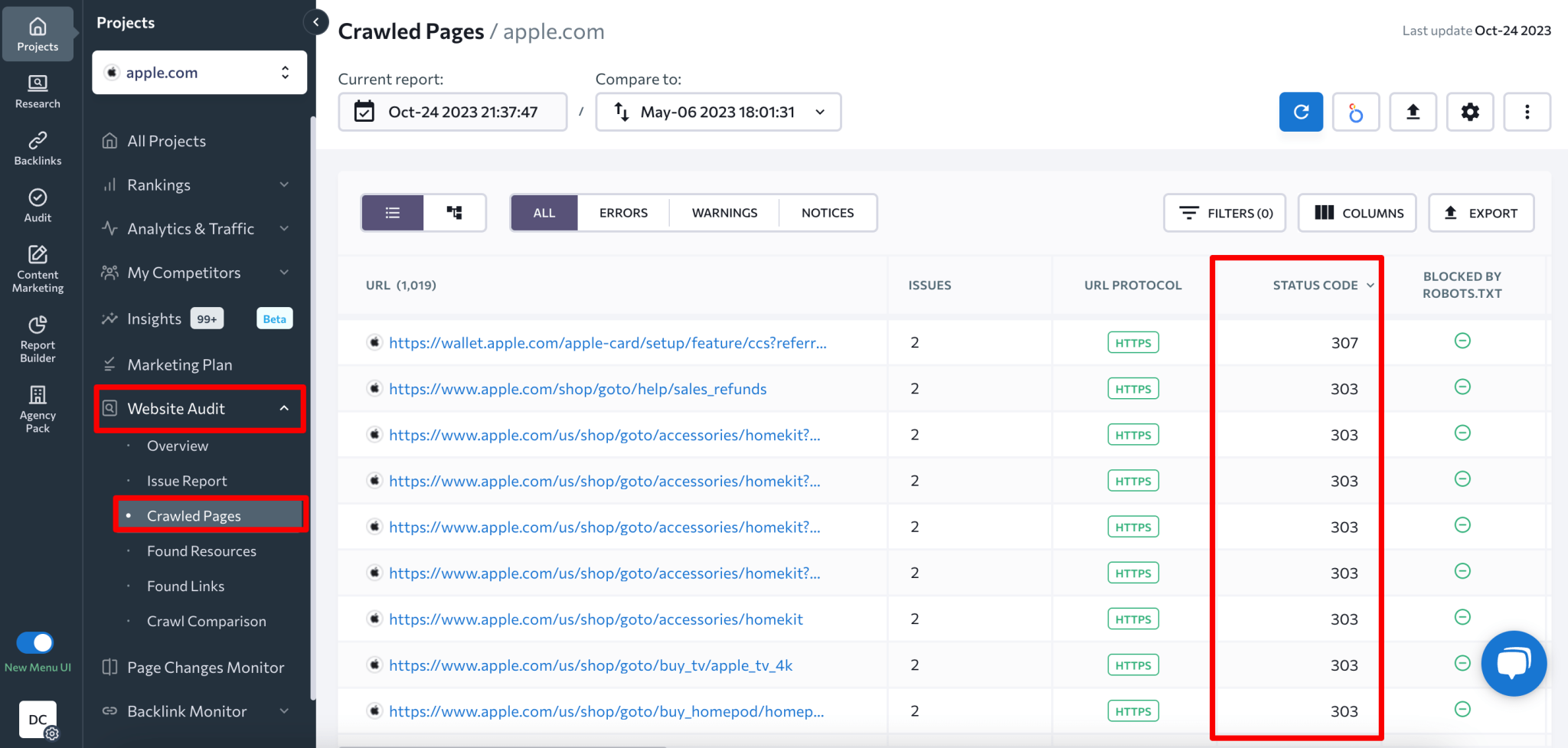Open the Research section
This screenshot has height=748, width=1568.
[x=38, y=92]
